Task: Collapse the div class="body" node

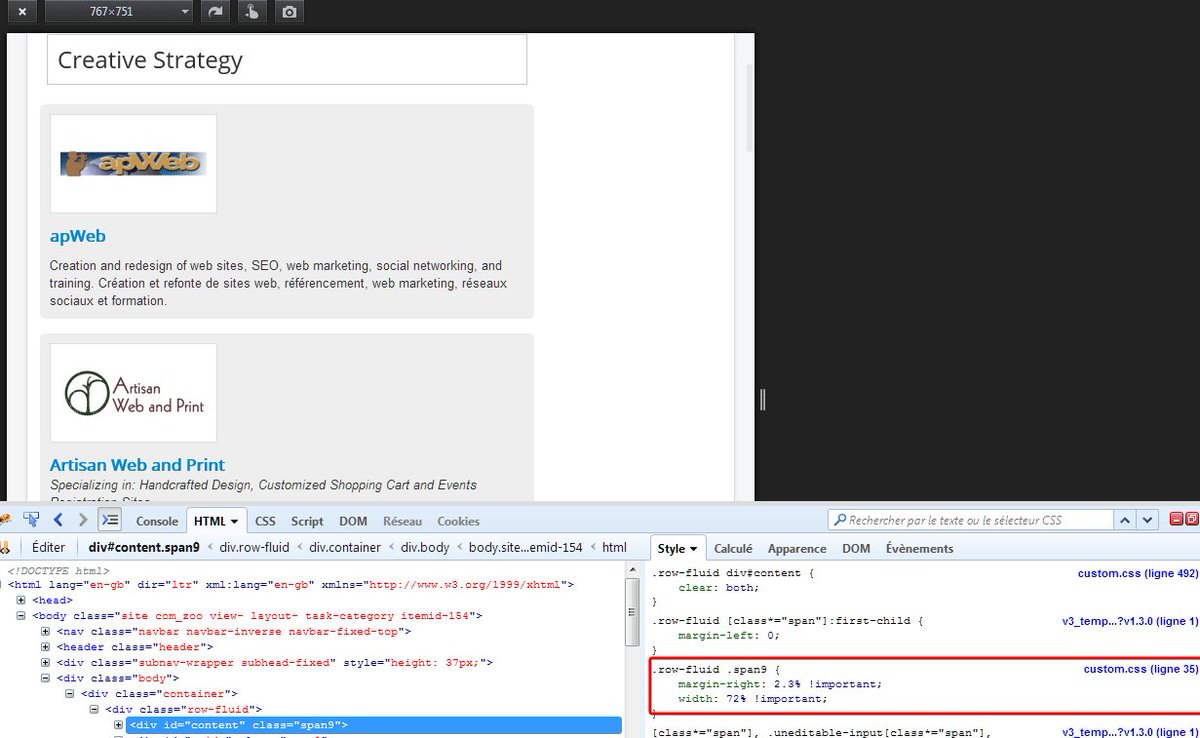Action: 46,678
